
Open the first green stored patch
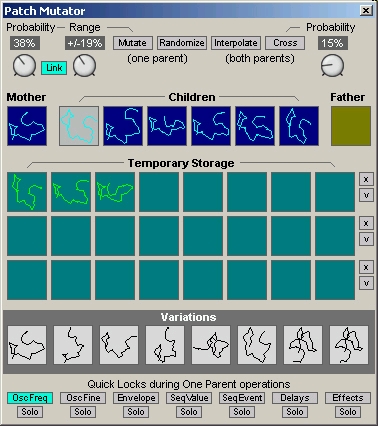pos(27,192)
